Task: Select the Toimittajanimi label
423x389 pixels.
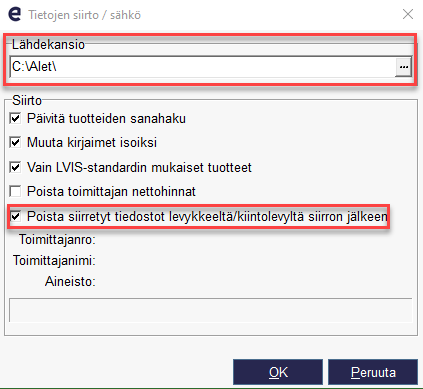Action: pos(54,260)
